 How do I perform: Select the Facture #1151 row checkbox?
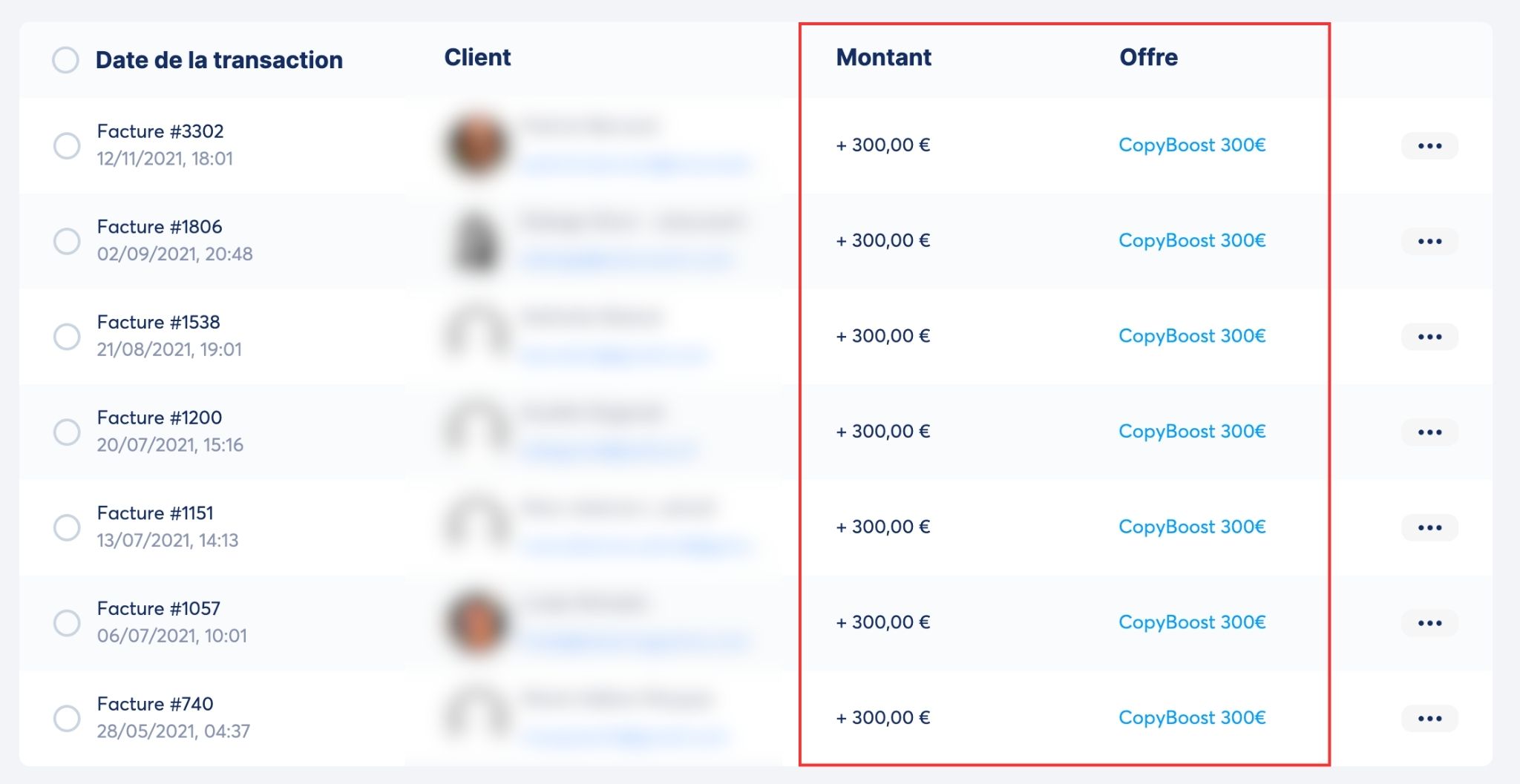67,527
